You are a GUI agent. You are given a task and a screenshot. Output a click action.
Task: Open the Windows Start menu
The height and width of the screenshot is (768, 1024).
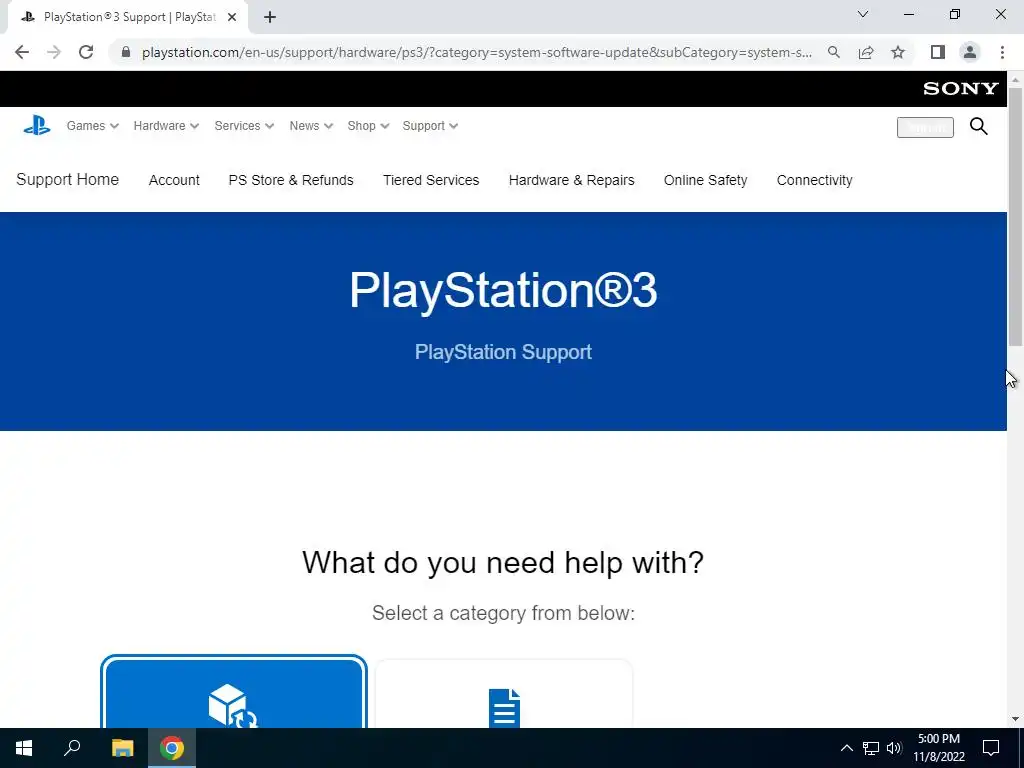point(24,748)
